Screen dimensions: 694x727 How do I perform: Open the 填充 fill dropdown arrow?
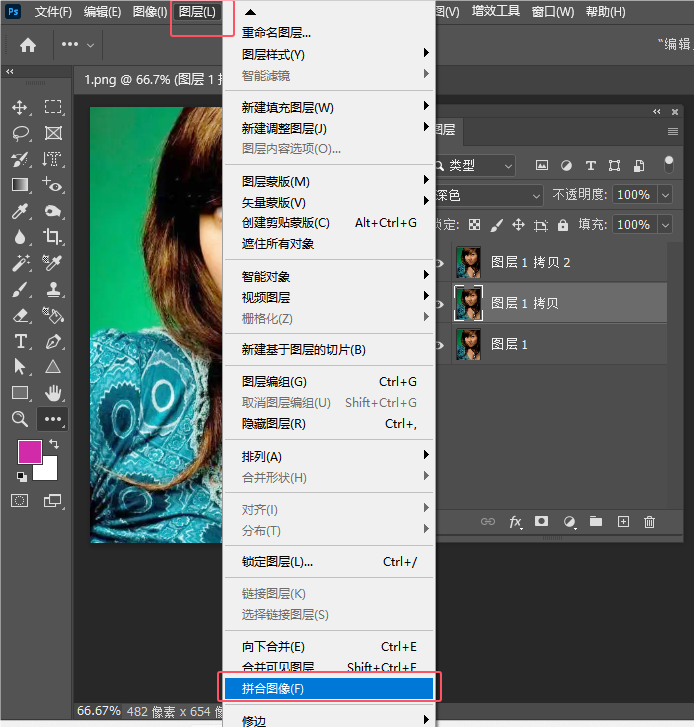(x=665, y=225)
